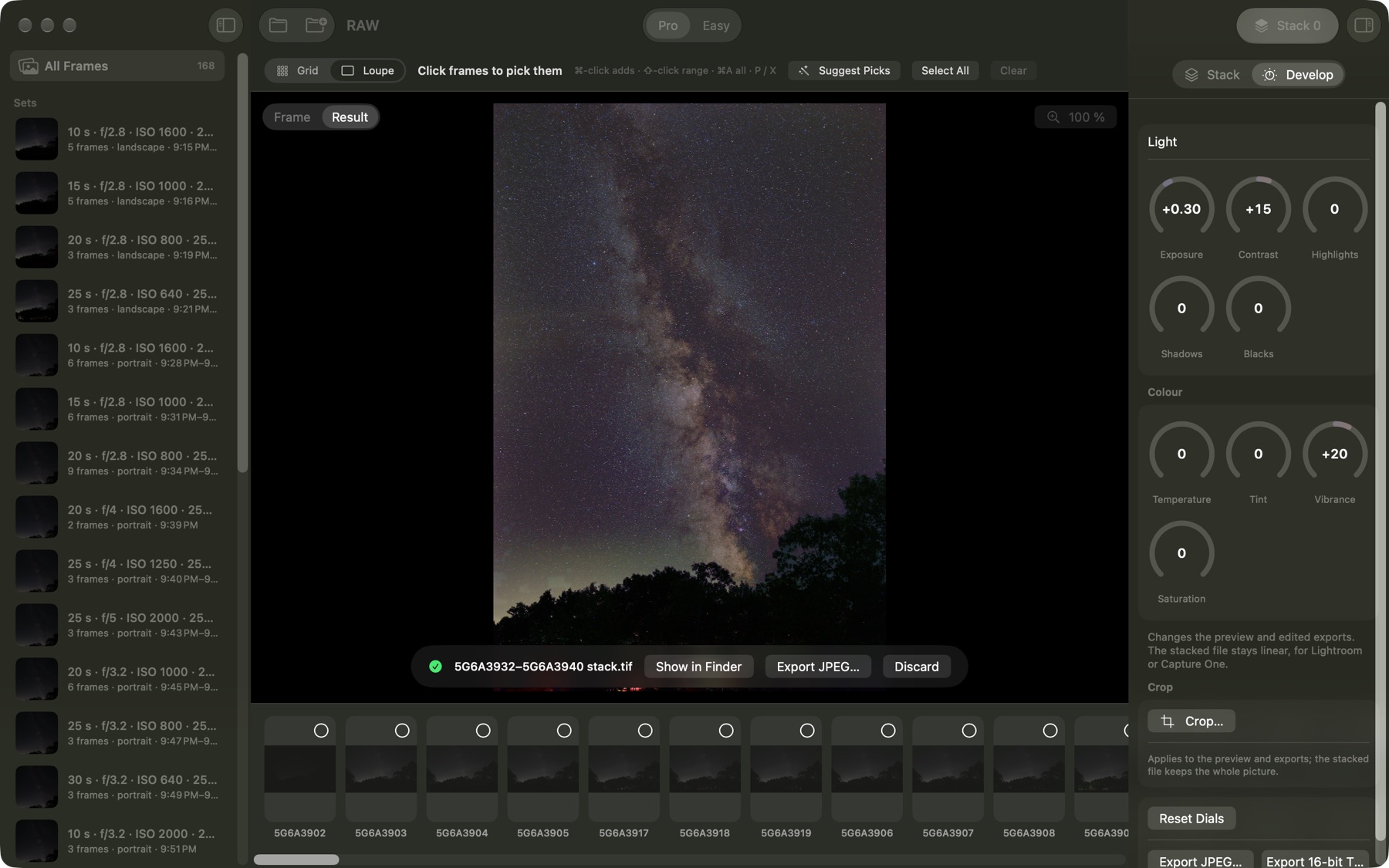Show the Frame view
This screenshot has height=868, width=1389.
coord(292,117)
